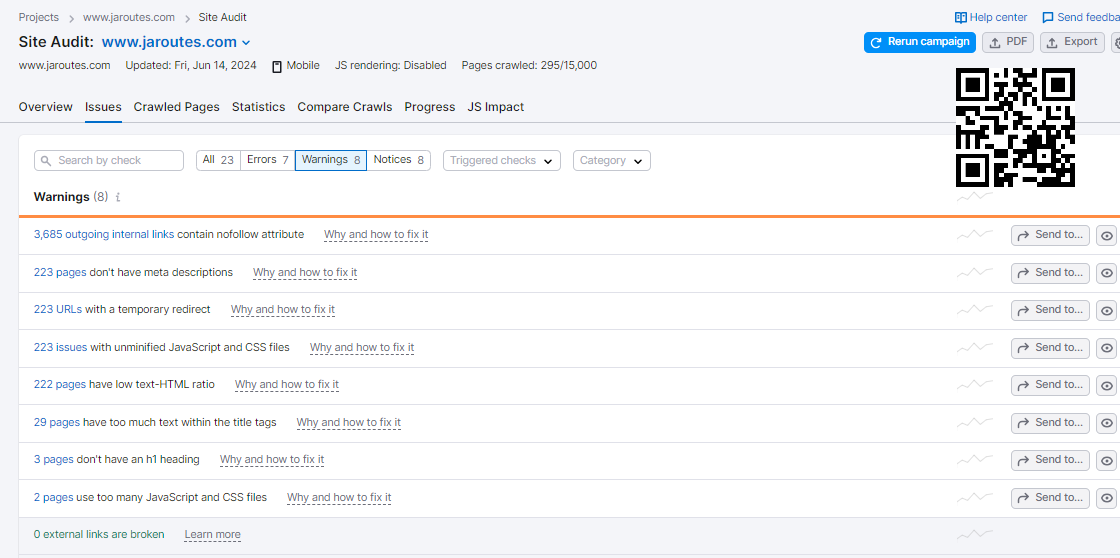Viewport: 1120px width, 558px height.
Task: Click trend graph icon for title tags row
Action: [974, 423]
